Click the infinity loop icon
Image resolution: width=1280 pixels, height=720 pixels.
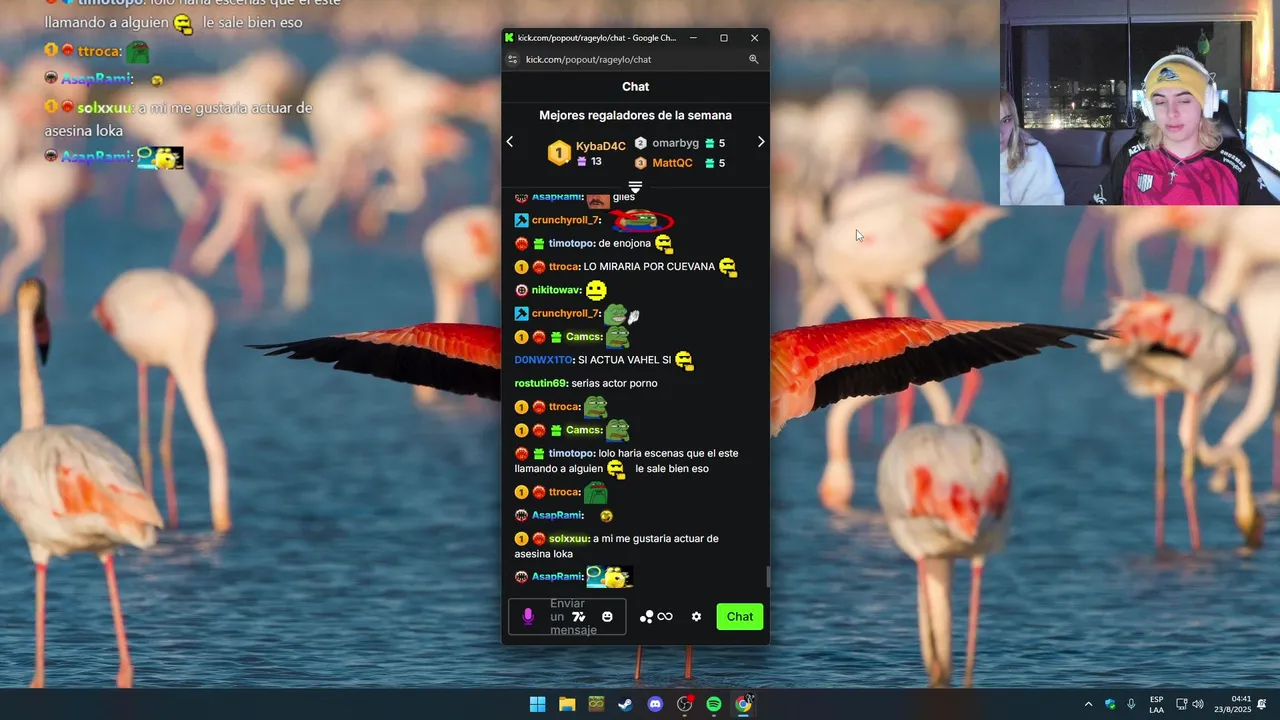665,617
